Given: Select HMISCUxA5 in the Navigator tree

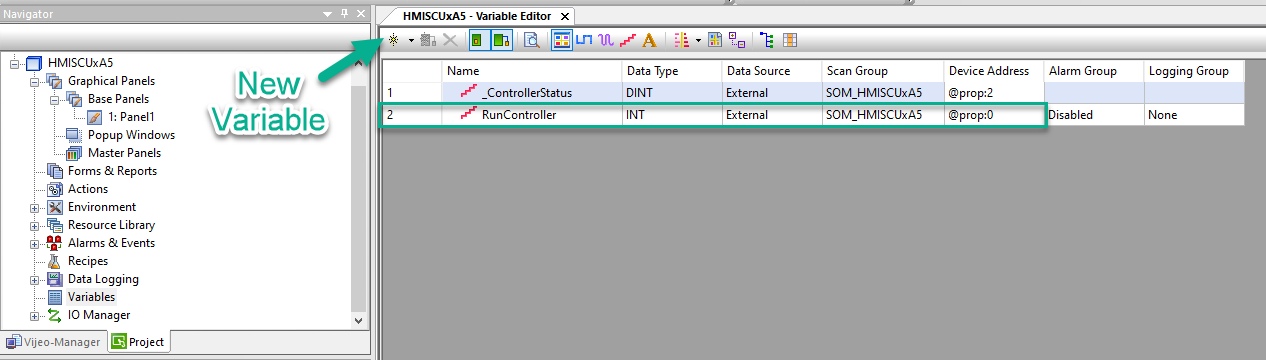Looking at the screenshot, I should pos(81,63).
